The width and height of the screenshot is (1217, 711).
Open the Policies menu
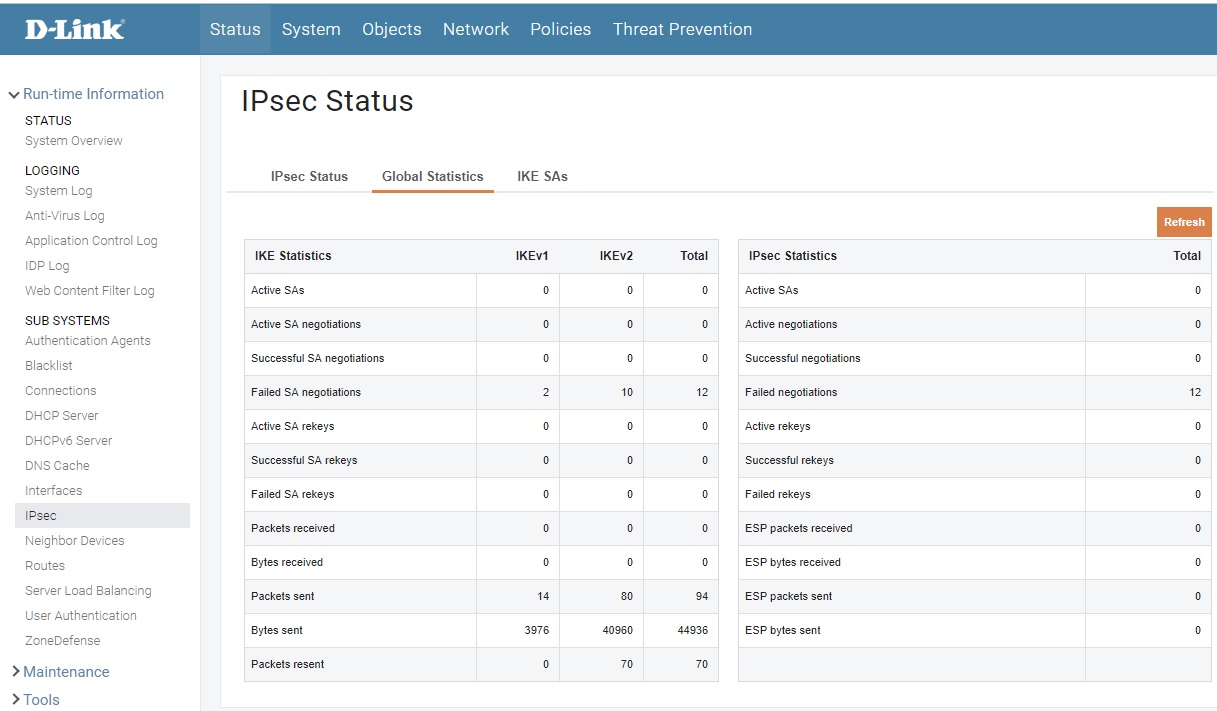pos(560,29)
